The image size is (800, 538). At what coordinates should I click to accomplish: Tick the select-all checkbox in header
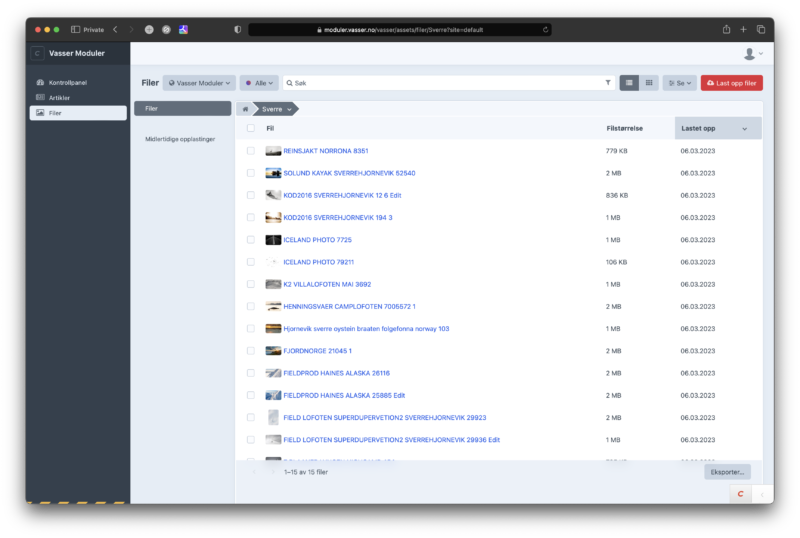click(251, 128)
